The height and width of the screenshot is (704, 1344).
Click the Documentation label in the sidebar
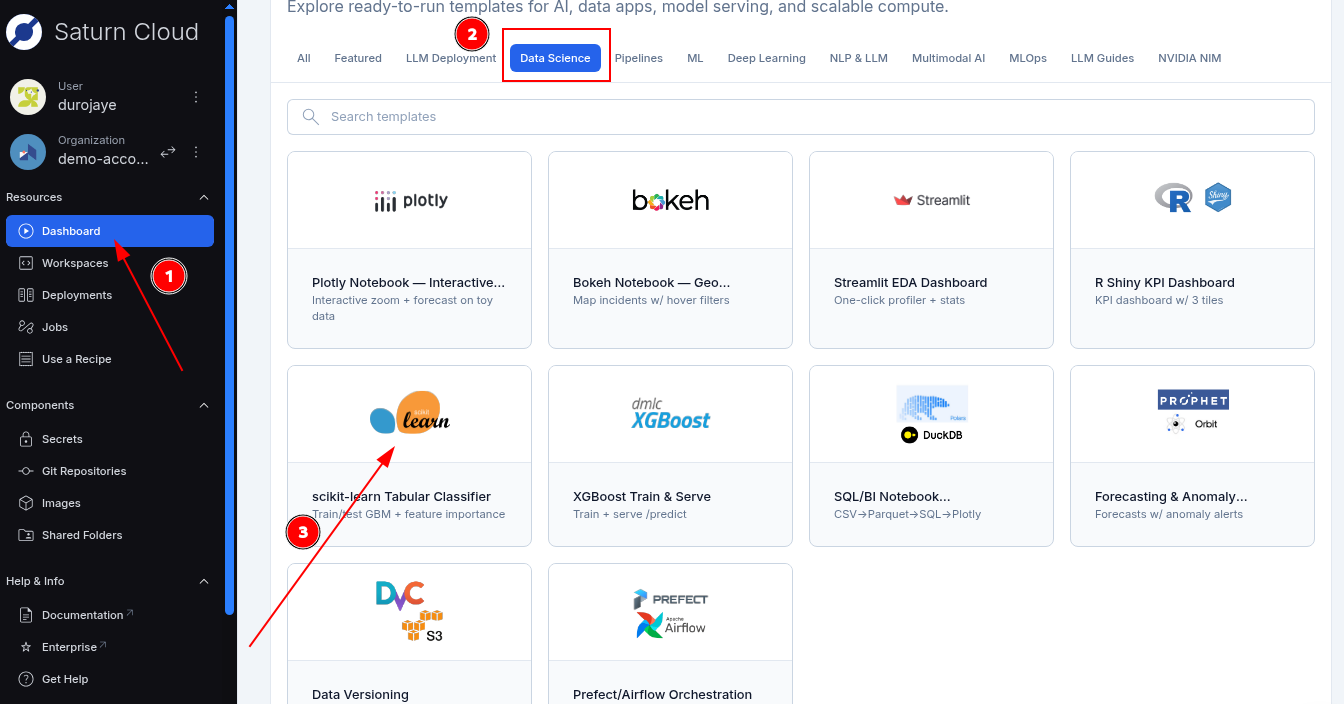click(82, 615)
